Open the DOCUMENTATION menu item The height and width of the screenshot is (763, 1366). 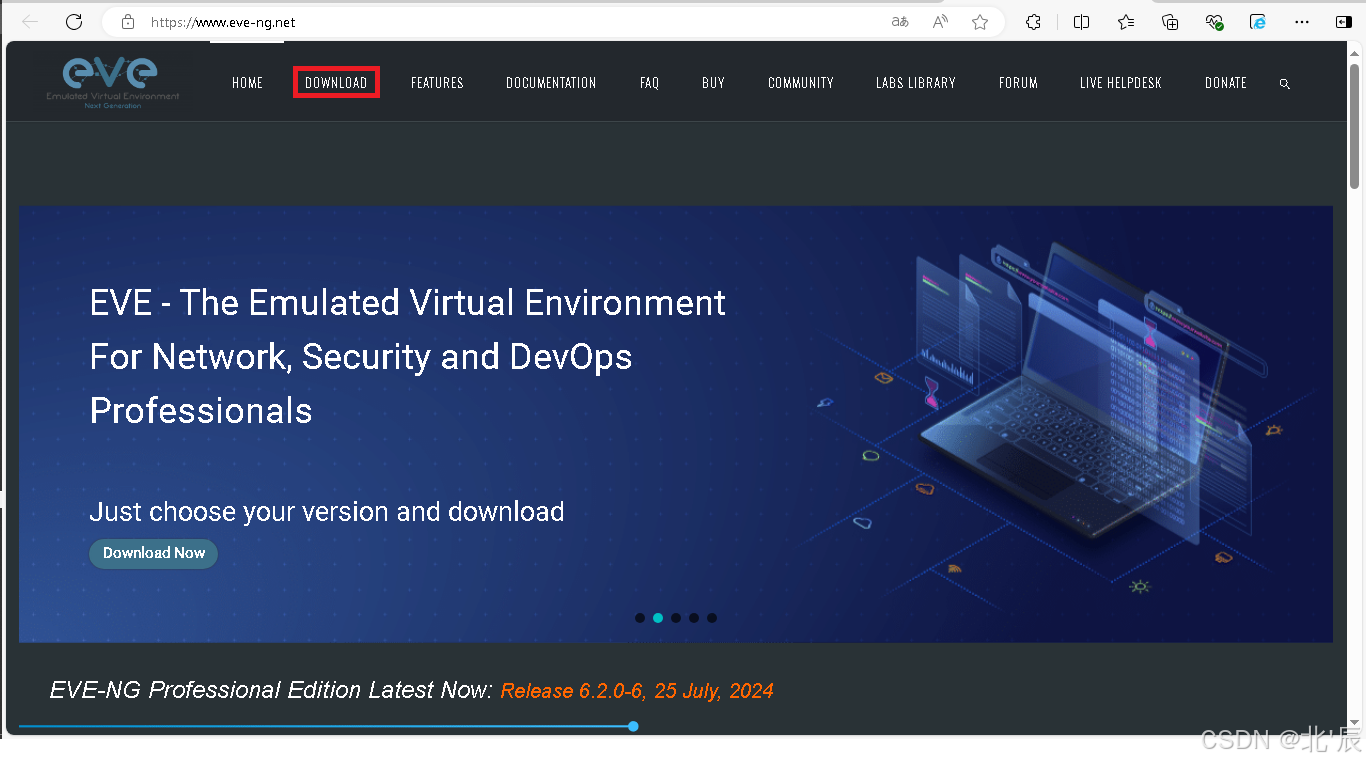point(551,83)
